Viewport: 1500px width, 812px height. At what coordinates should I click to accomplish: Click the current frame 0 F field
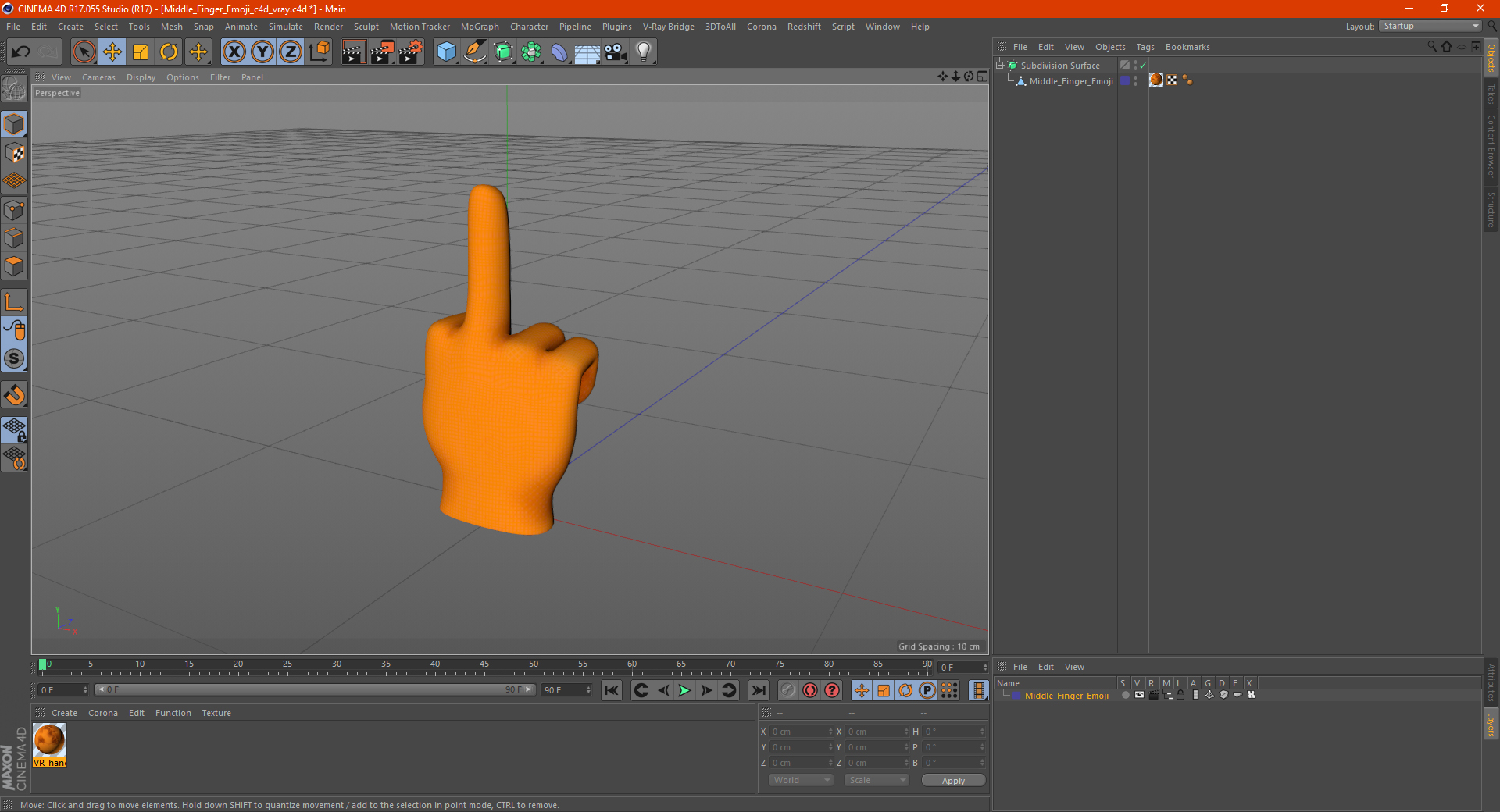(x=63, y=690)
